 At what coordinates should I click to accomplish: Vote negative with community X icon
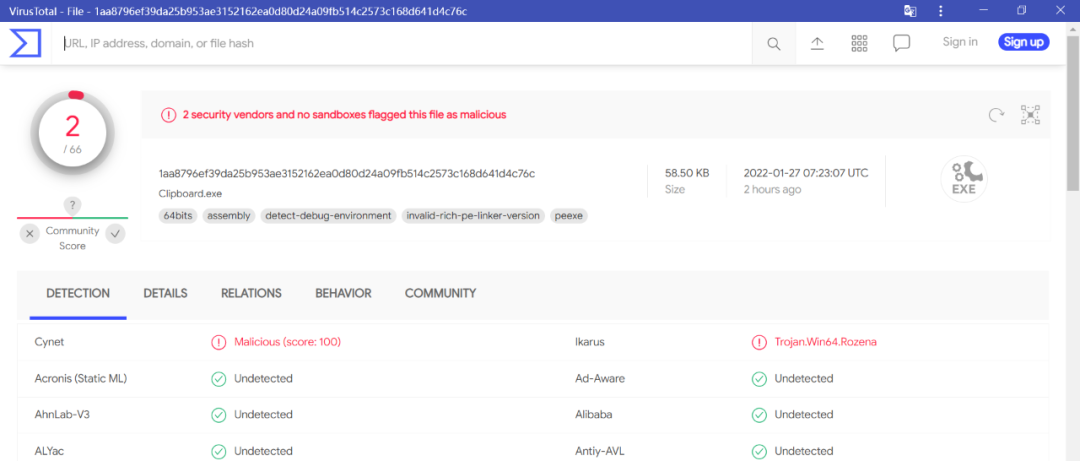pyautogui.click(x=30, y=234)
